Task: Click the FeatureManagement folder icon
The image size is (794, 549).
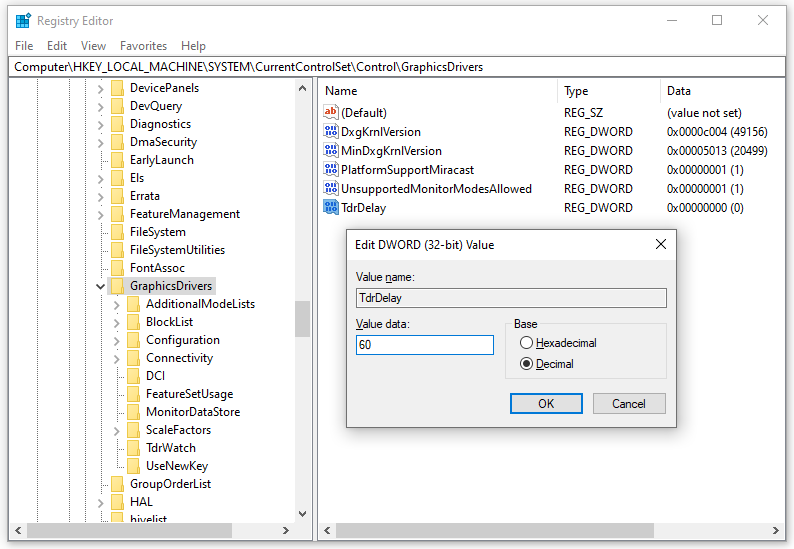Action: (117, 214)
